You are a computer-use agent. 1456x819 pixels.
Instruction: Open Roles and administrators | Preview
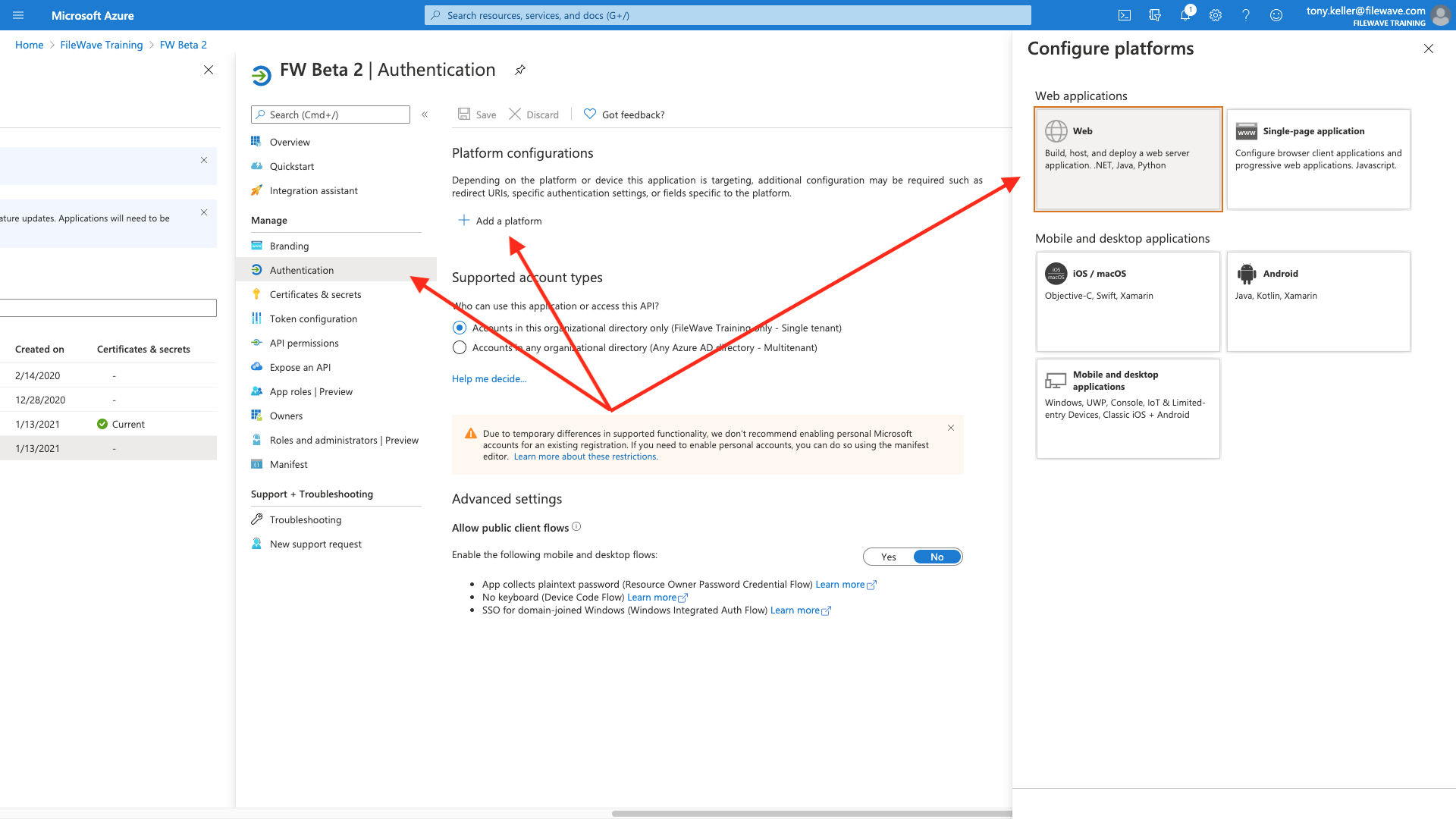344,440
